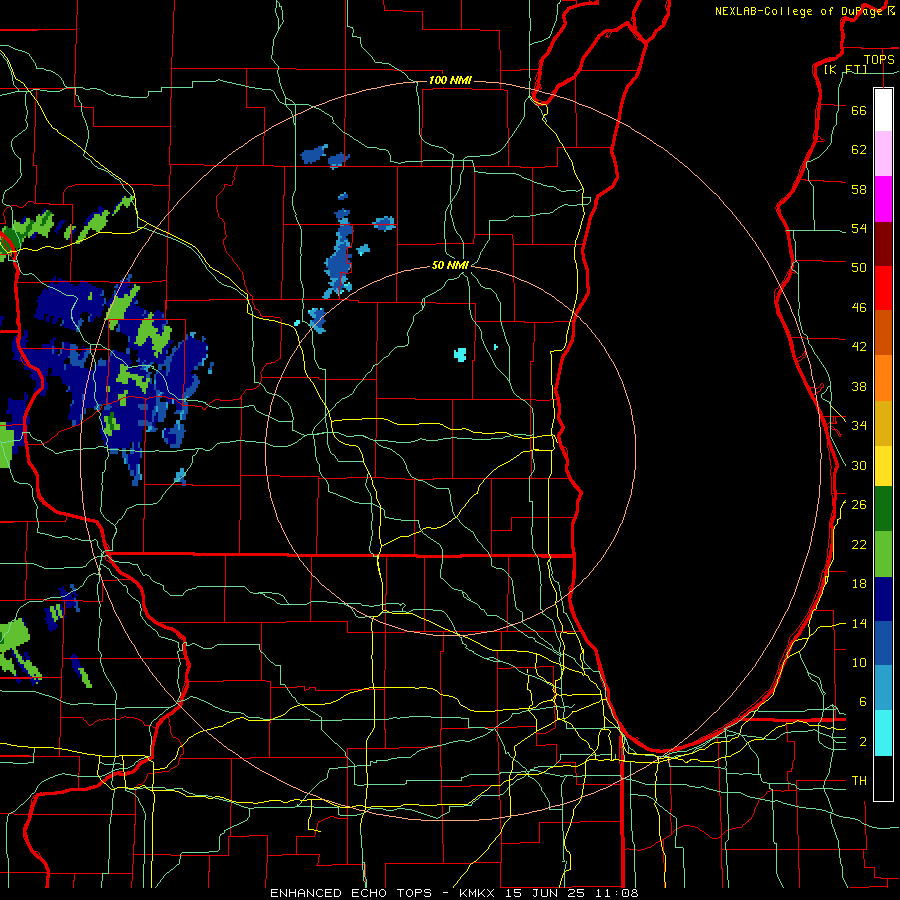Click the '42' legend value
Screen dimensions: 900x900
[859, 346]
